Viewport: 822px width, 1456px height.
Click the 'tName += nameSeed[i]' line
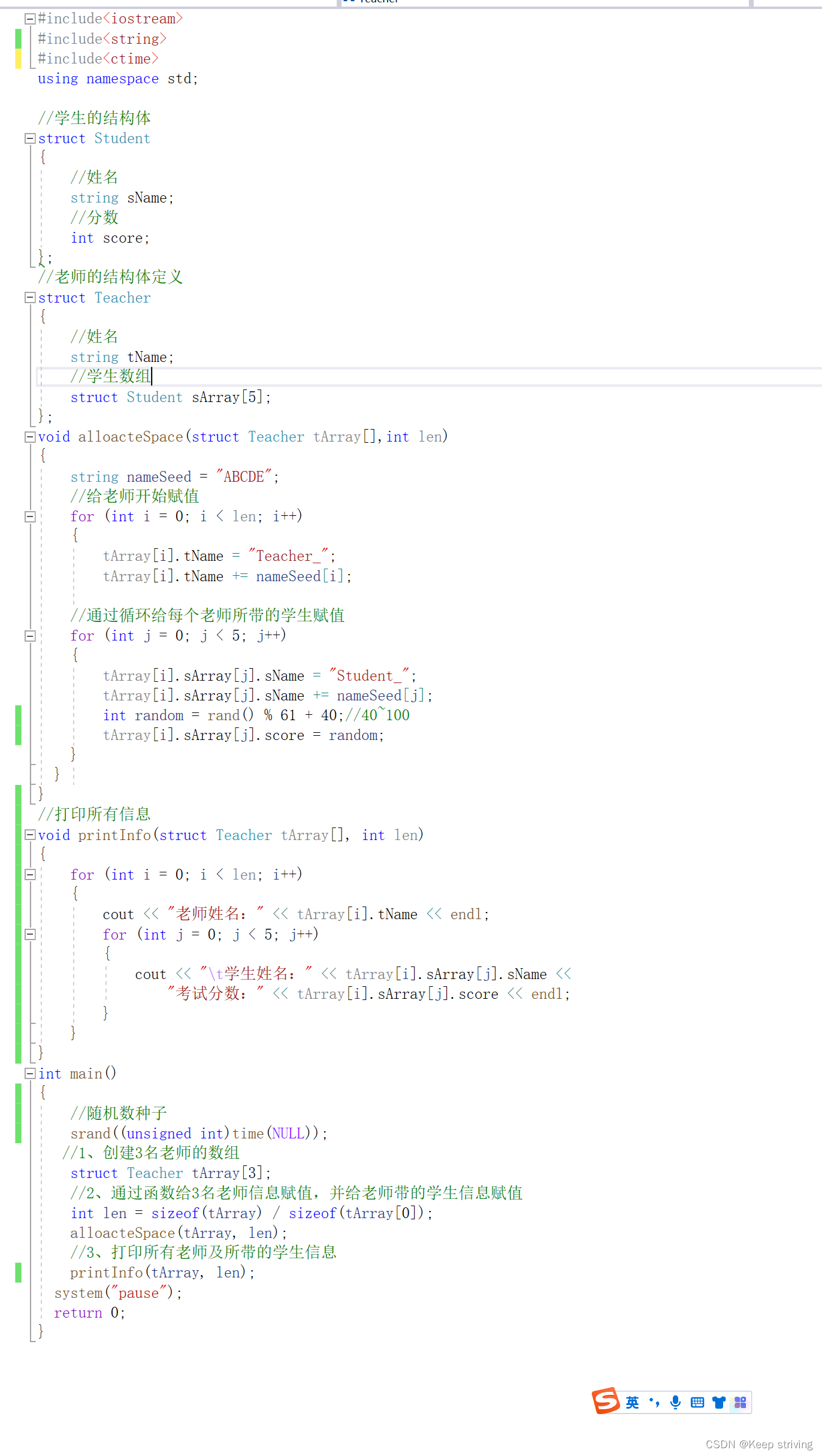coord(227,576)
